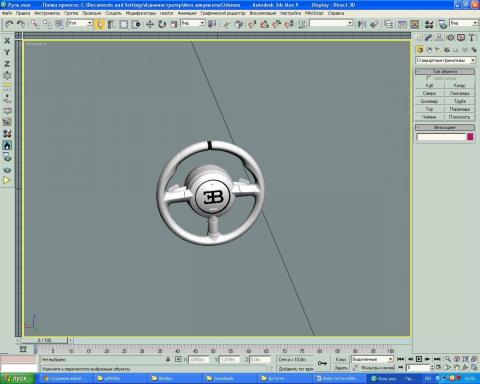480x384 pixels.
Task: Toggle the 3D Snaps magnet icon
Action: (x=252, y=24)
